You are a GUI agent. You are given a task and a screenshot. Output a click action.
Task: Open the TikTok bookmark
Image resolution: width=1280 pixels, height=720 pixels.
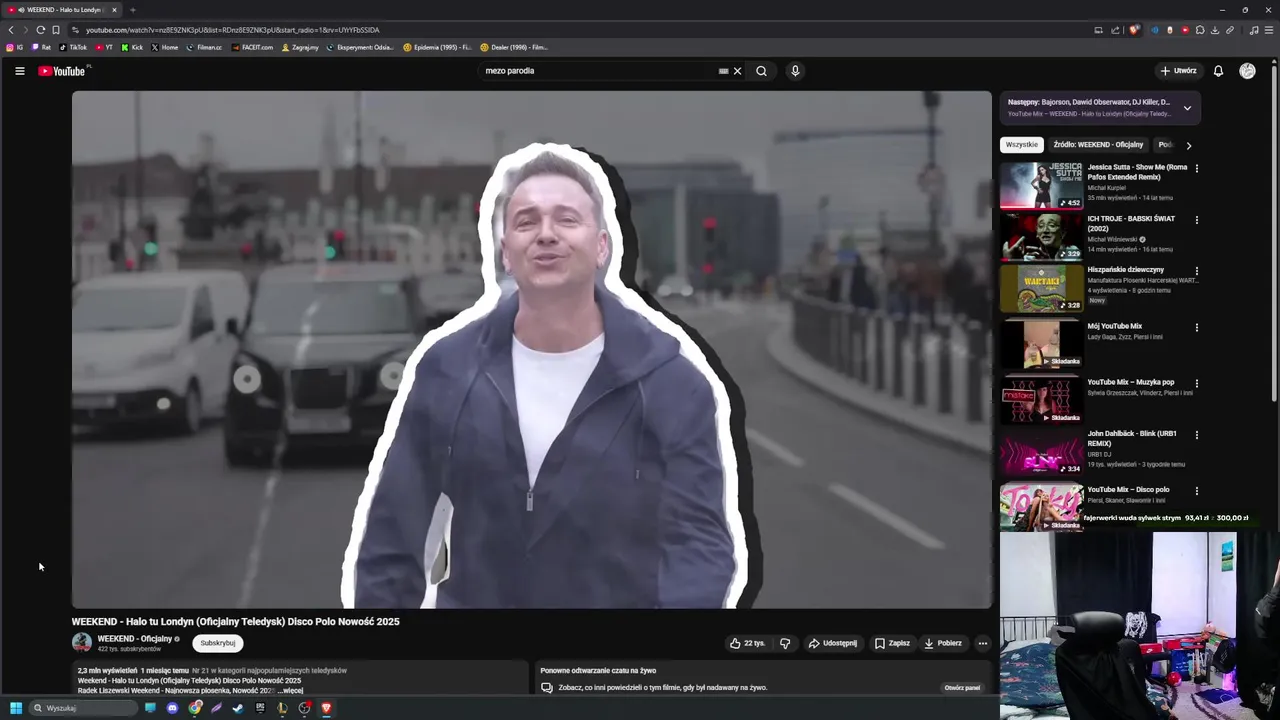(x=73, y=47)
